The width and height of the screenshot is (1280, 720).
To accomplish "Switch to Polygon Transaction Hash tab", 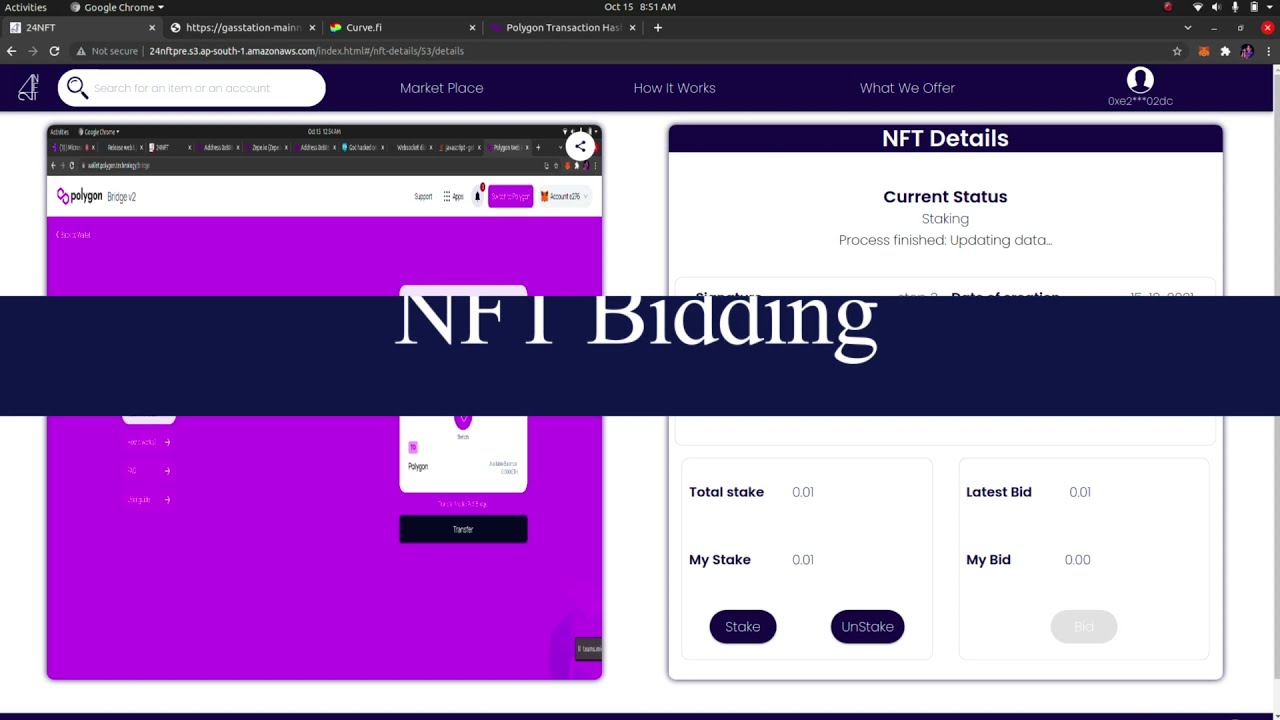I will (562, 28).
